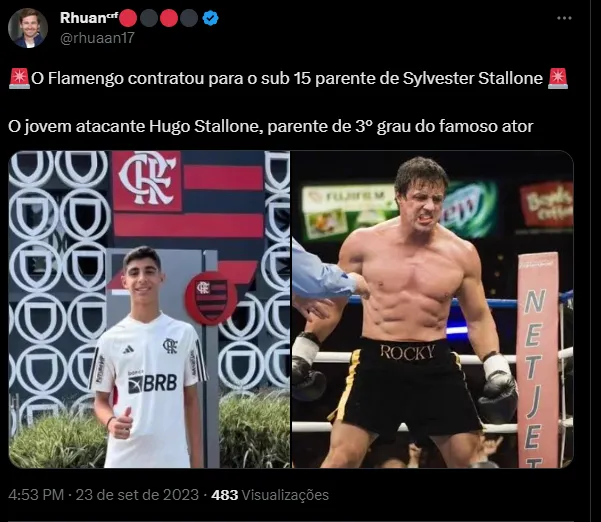Click the 4:53 PM timestamp
Screen dimensions: 601x522
point(36,495)
